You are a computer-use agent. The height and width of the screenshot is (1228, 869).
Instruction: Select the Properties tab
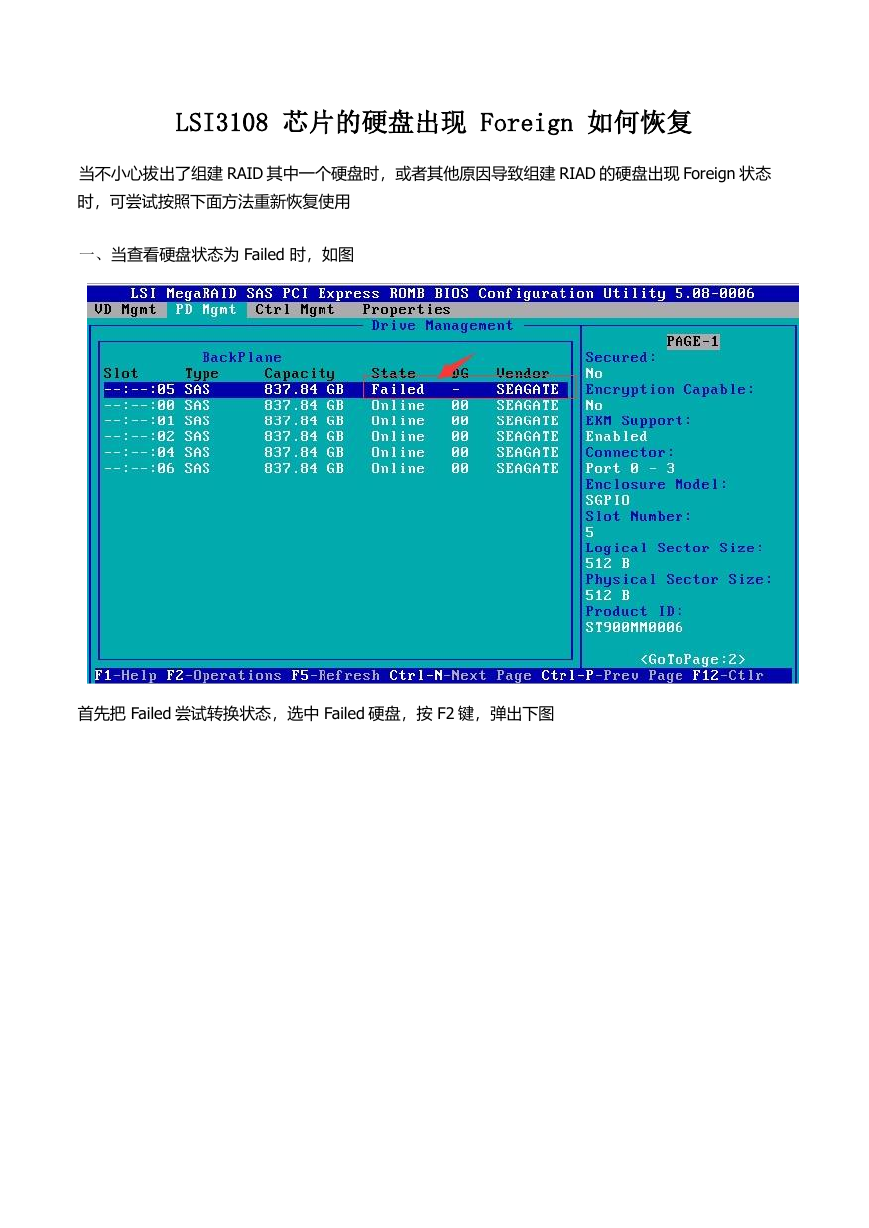(x=406, y=310)
